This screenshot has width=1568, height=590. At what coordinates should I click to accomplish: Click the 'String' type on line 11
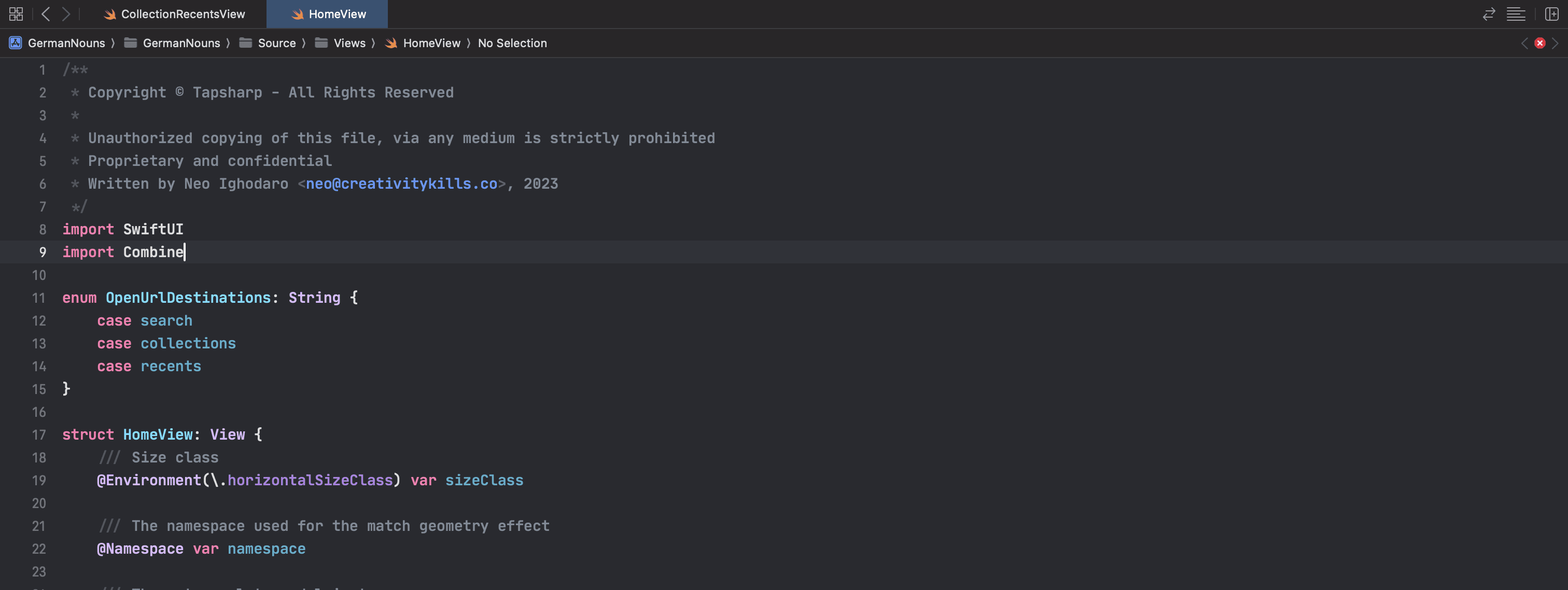314,298
